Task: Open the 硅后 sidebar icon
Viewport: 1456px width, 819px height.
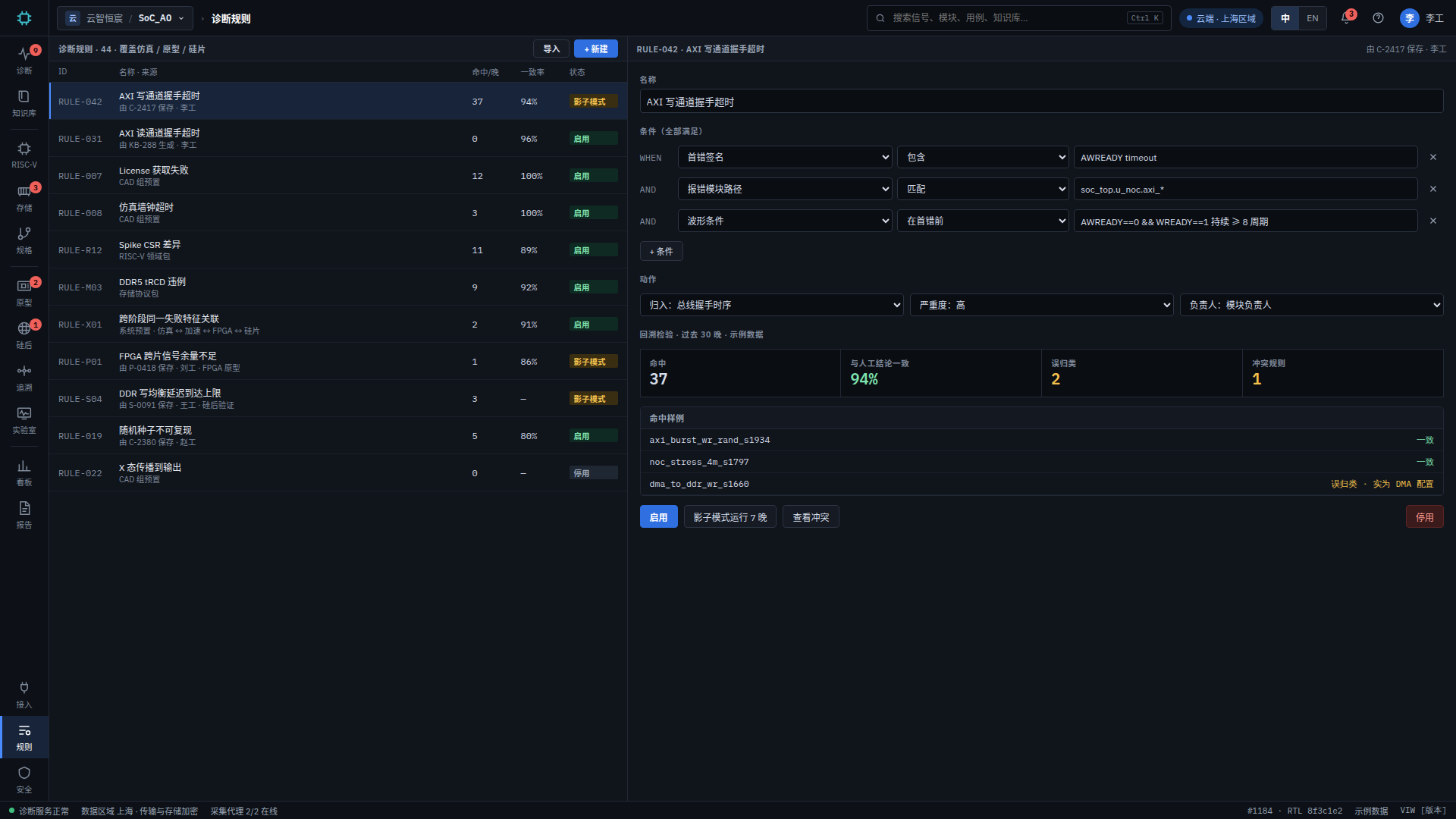Action: click(24, 335)
